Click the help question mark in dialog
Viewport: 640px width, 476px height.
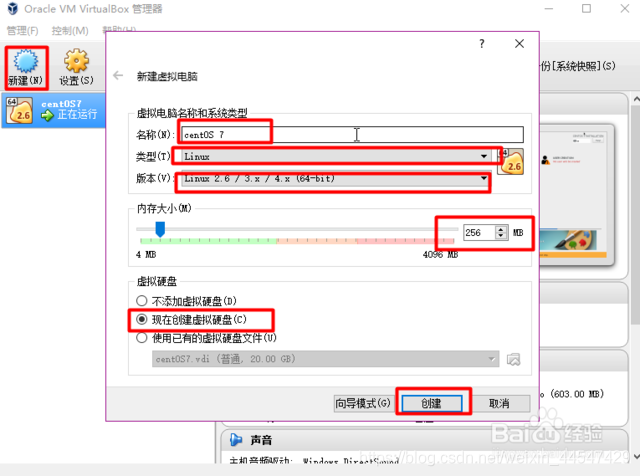(482, 44)
